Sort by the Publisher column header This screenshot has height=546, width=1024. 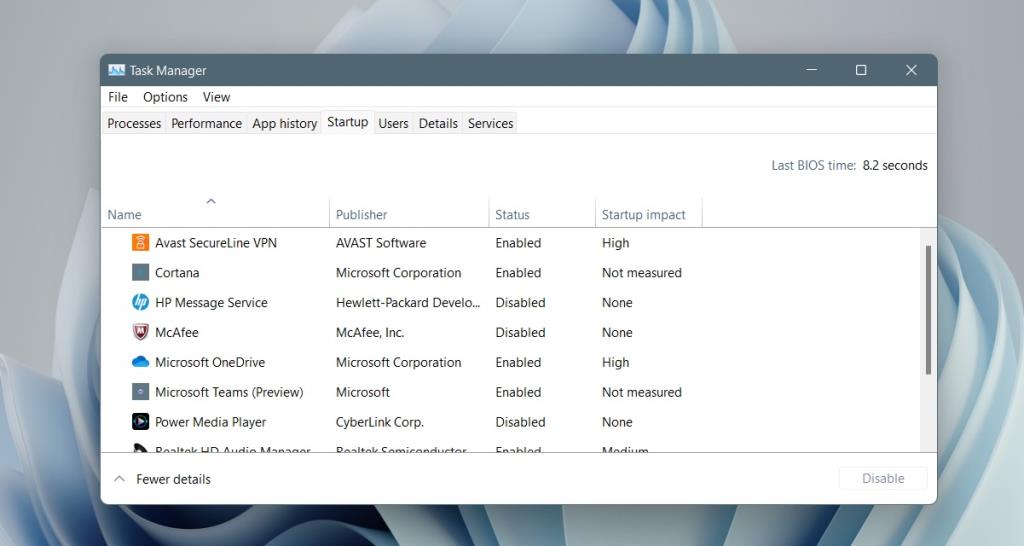409,214
